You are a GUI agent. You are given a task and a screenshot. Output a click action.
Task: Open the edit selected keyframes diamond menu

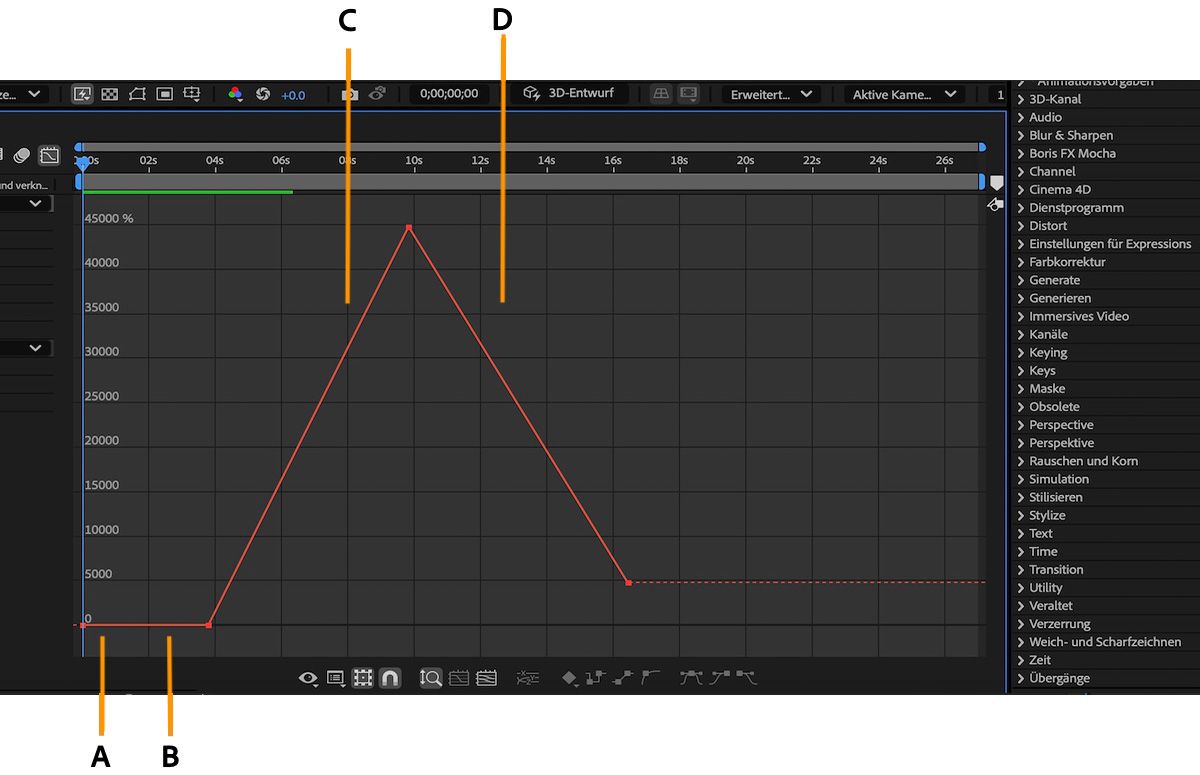pos(570,678)
